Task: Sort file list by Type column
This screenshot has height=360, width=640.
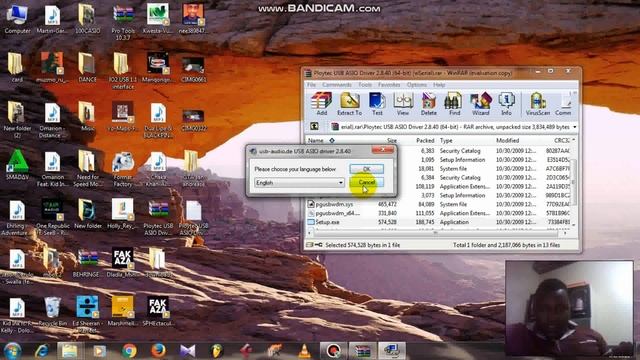Action: click(x=446, y=140)
